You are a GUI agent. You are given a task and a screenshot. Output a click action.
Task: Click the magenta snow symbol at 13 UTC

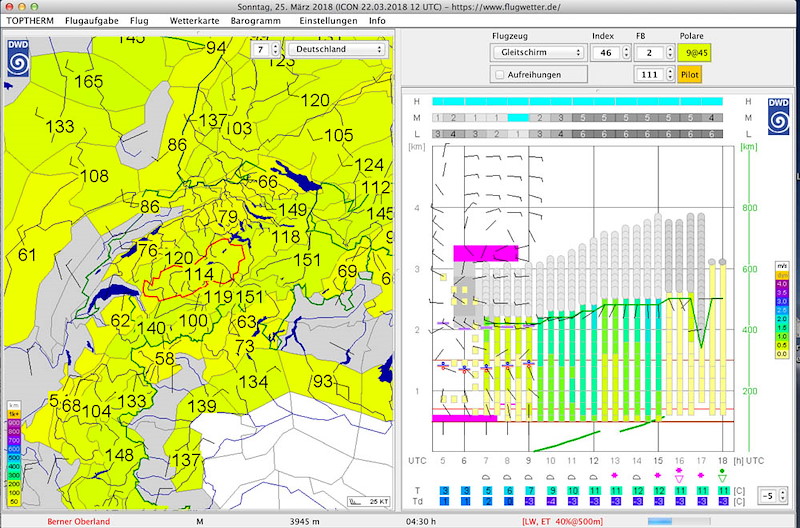pos(615,475)
